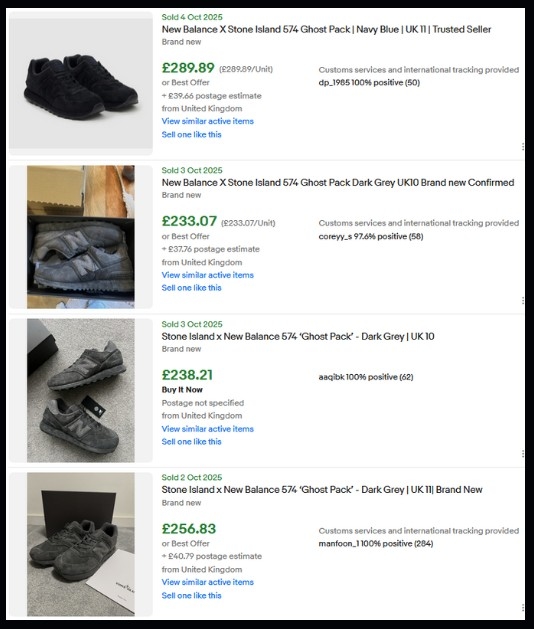View similar active items for £233.07 listing
The width and height of the screenshot is (534, 629).
tap(207, 275)
